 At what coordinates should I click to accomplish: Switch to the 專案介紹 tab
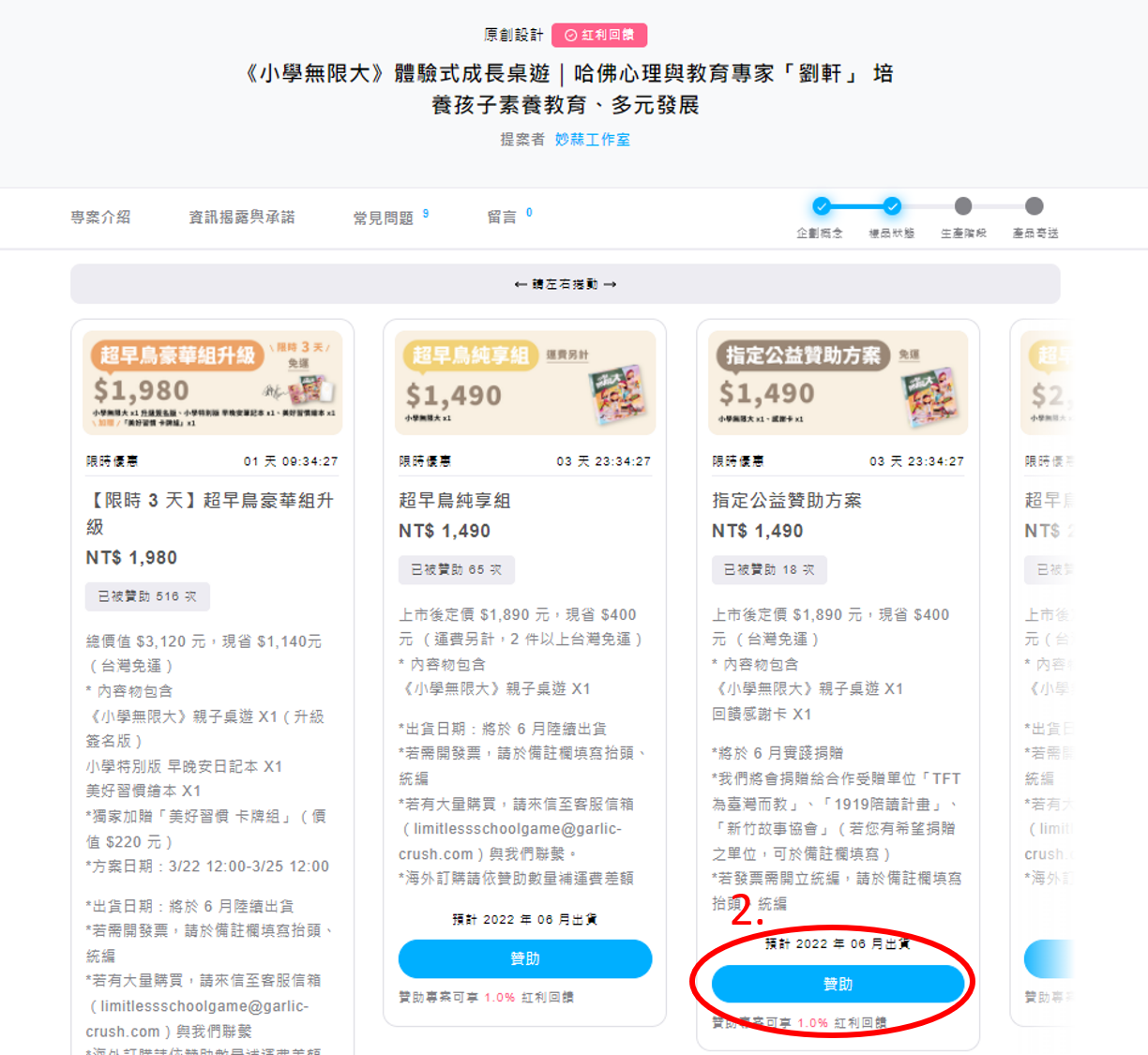pos(100,217)
